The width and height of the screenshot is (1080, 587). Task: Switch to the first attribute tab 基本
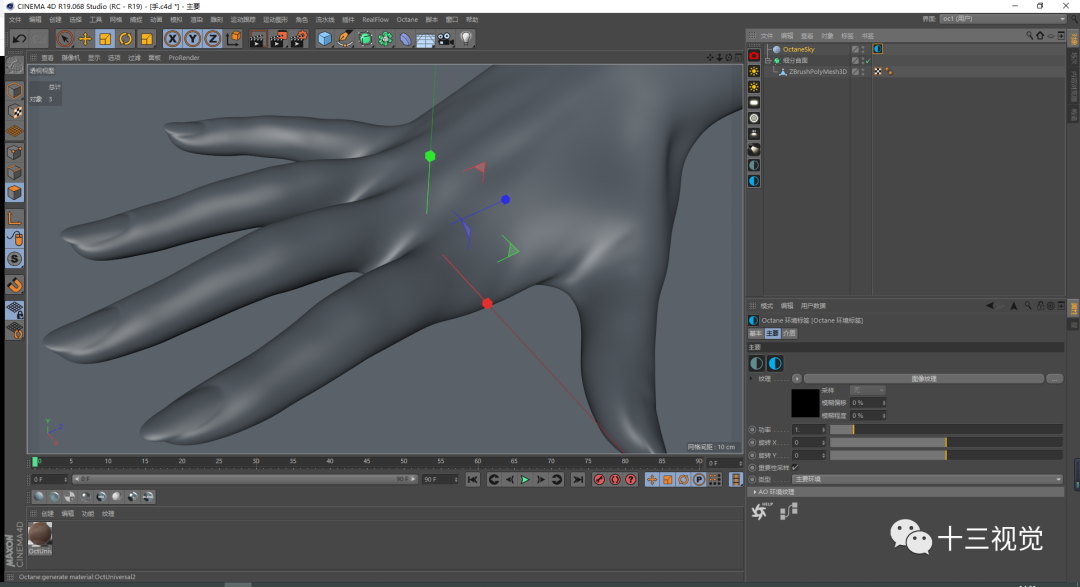pos(756,333)
